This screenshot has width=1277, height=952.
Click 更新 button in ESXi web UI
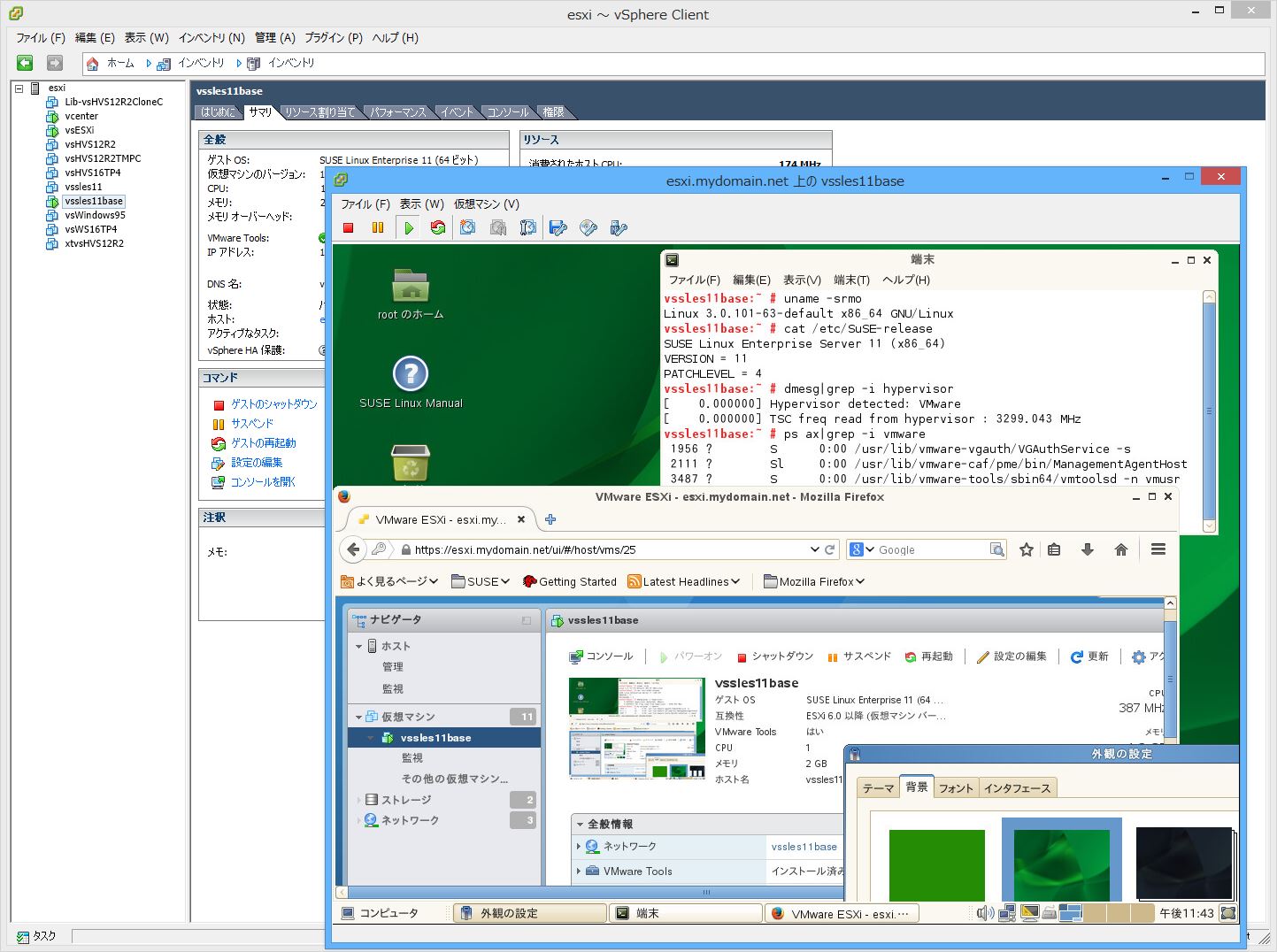1089,656
